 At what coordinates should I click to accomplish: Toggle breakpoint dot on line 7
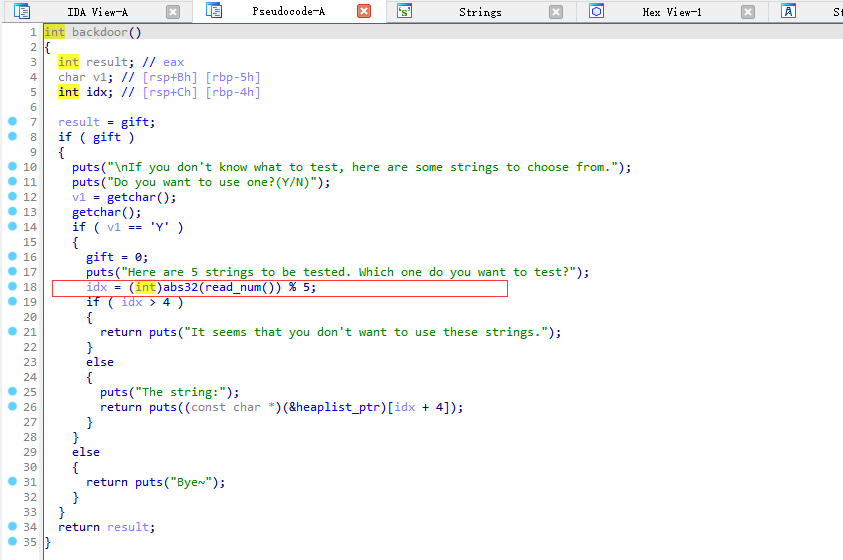coord(12,121)
